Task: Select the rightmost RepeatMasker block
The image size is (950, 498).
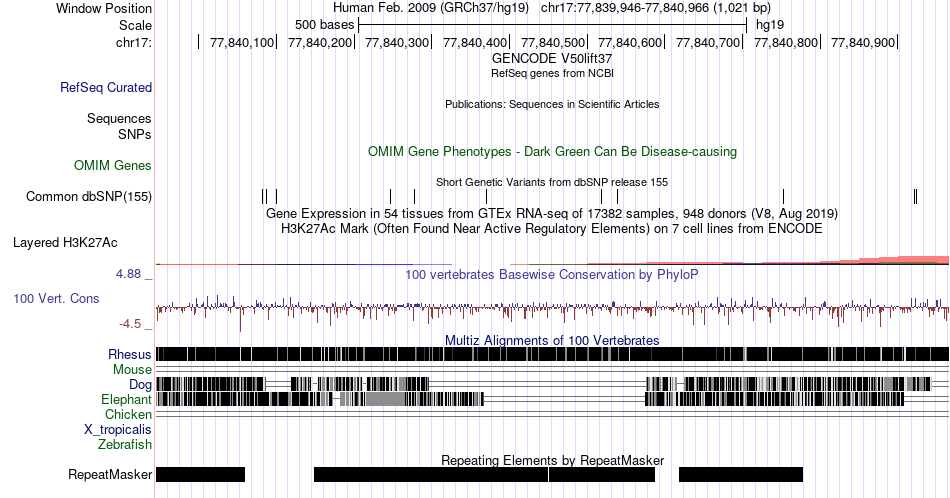Action: click(740, 474)
